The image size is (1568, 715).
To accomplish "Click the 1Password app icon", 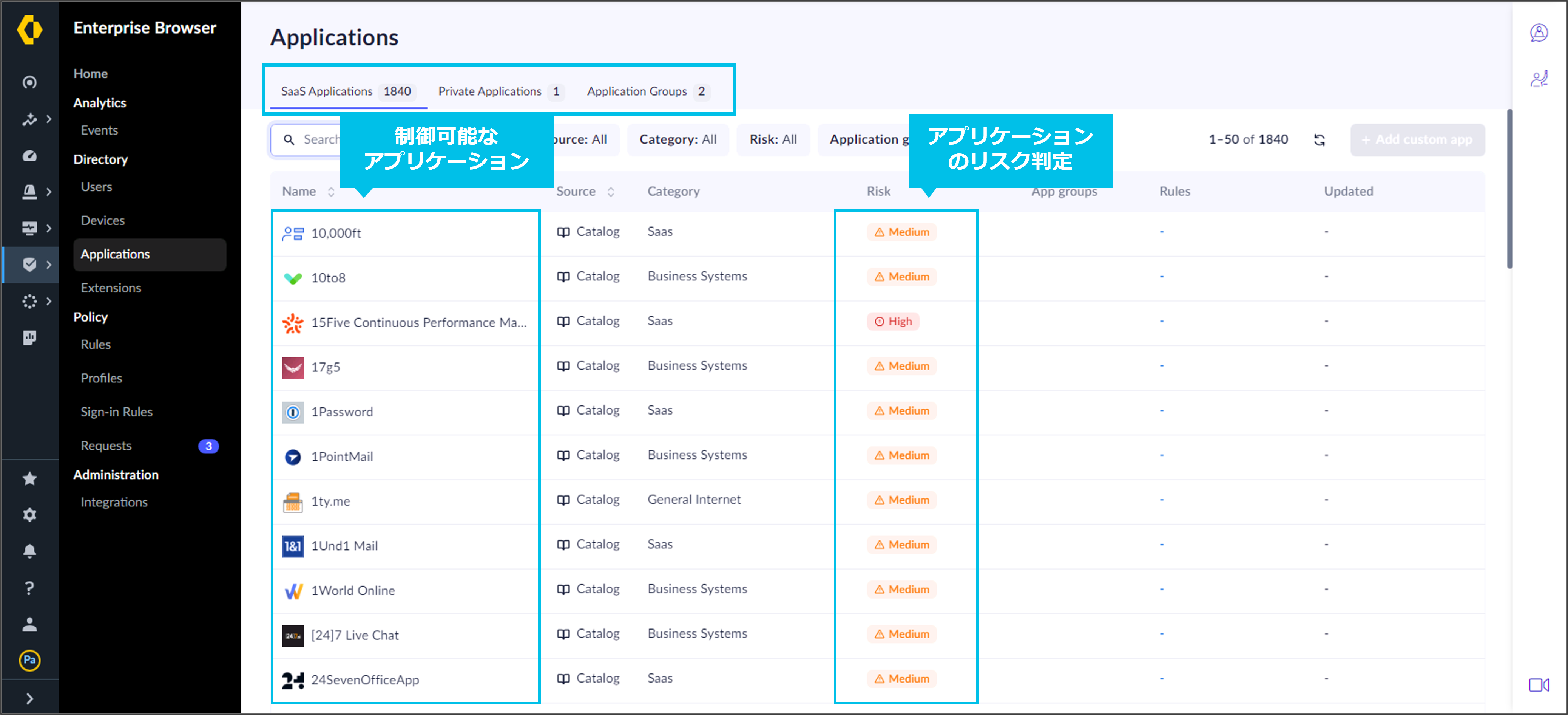I will tap(293, 412).
